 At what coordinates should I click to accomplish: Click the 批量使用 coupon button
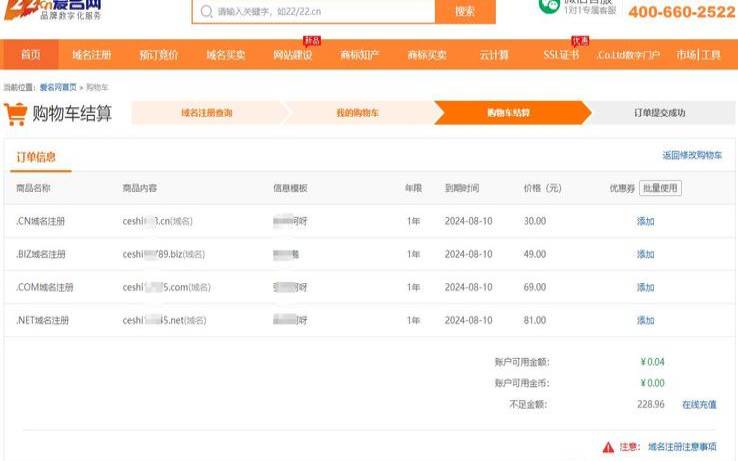click(660, 188)
